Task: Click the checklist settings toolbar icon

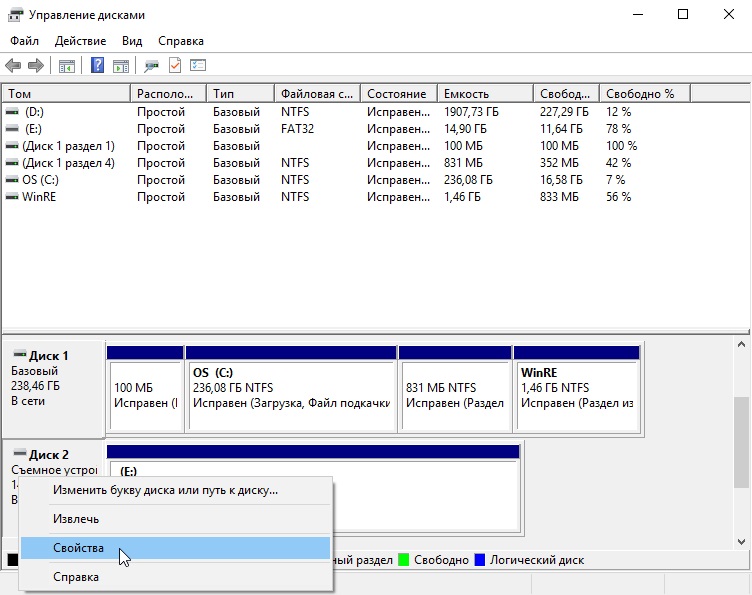Action: 198,66
